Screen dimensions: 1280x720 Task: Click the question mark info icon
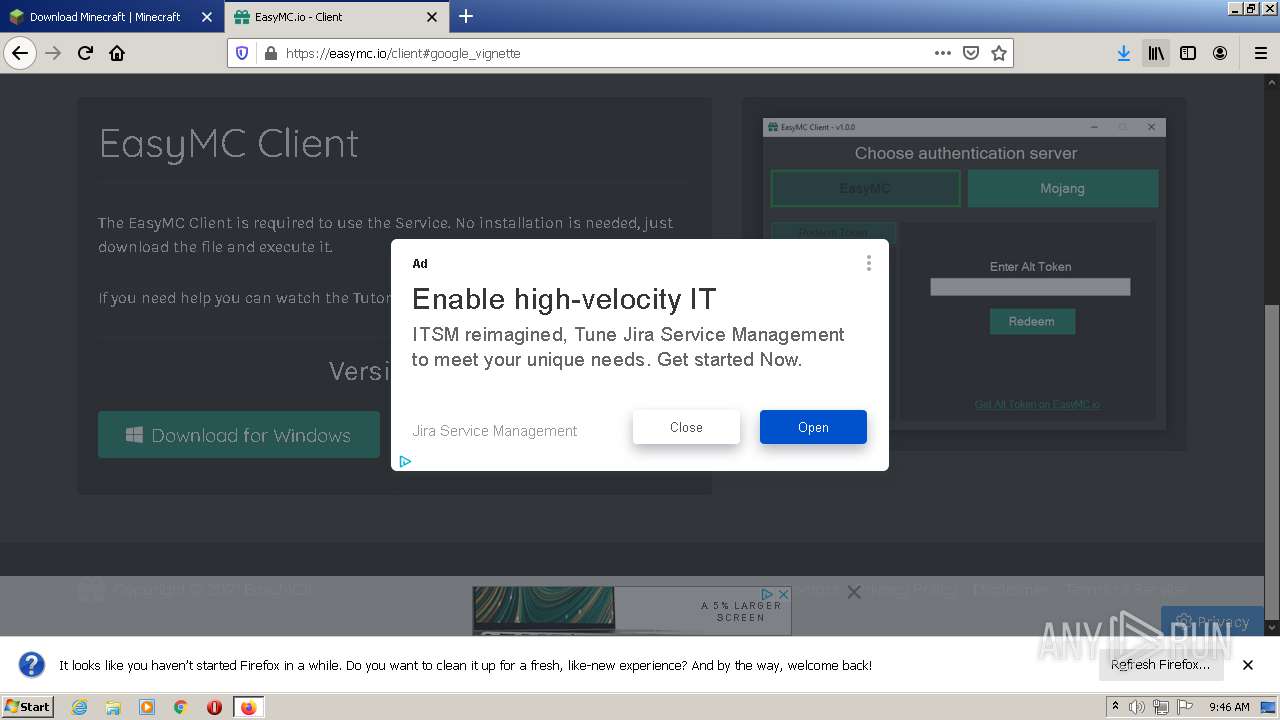click(32, 664)
